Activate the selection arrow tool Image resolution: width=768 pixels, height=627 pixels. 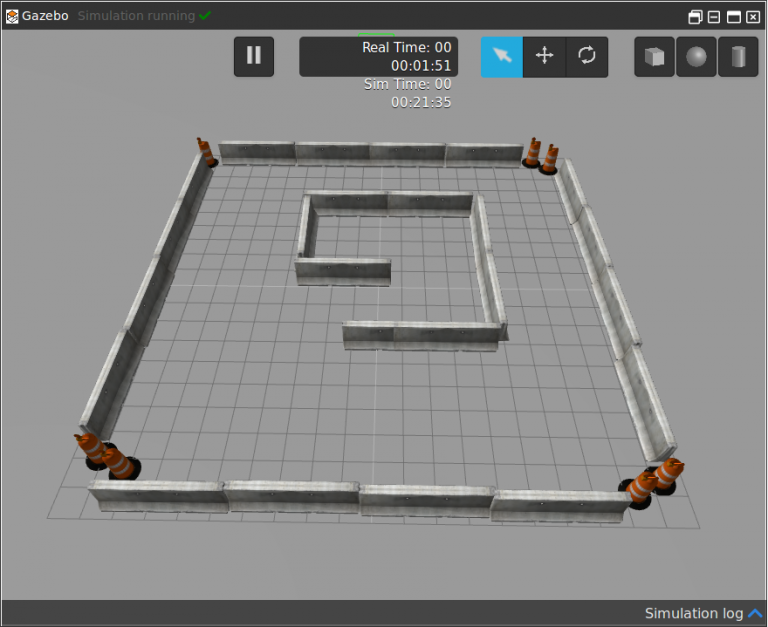click(502, 56)
